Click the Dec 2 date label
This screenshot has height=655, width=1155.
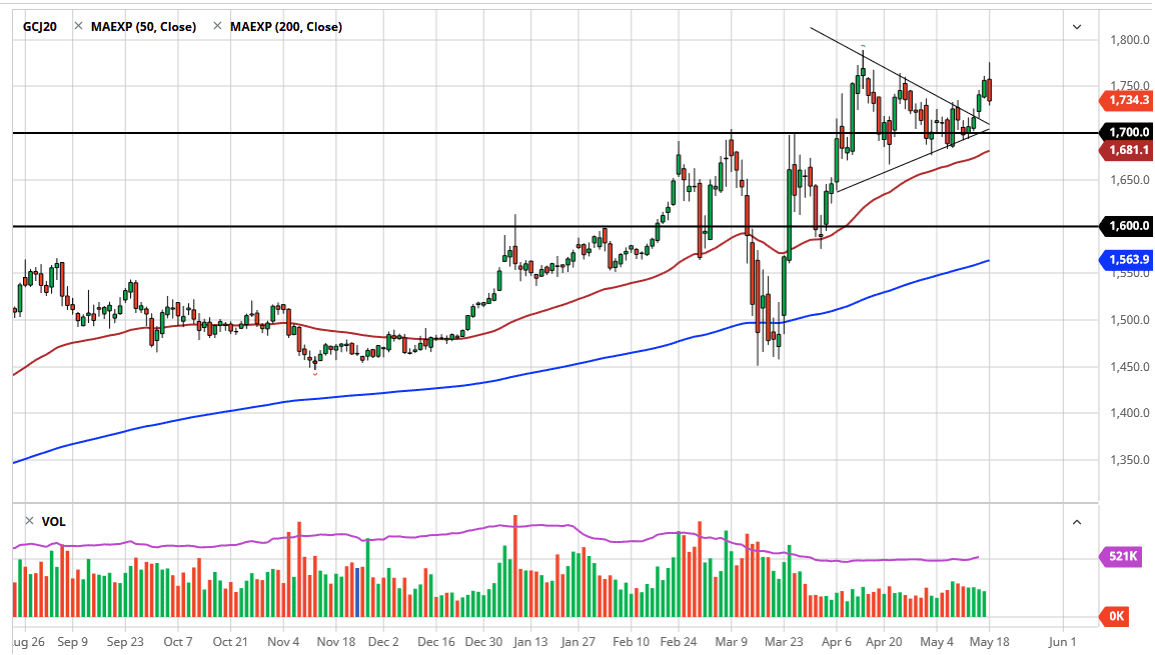point(383,642)
